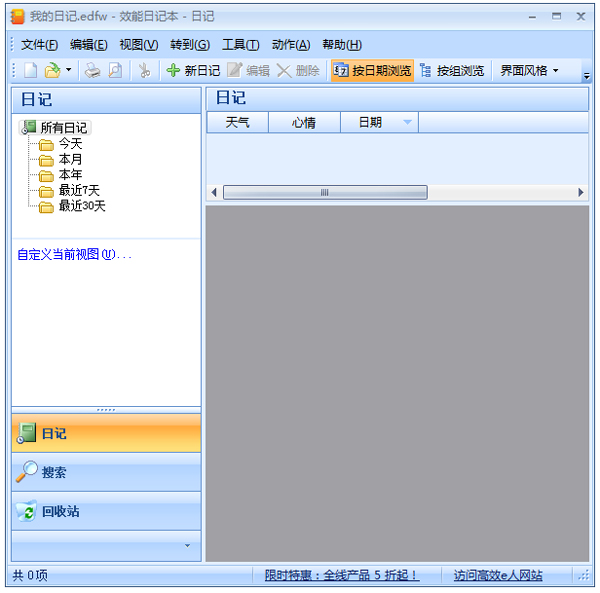Open the 限时特惠 promotion link
This screenshot has height=593, width=600.
[342, 575]
